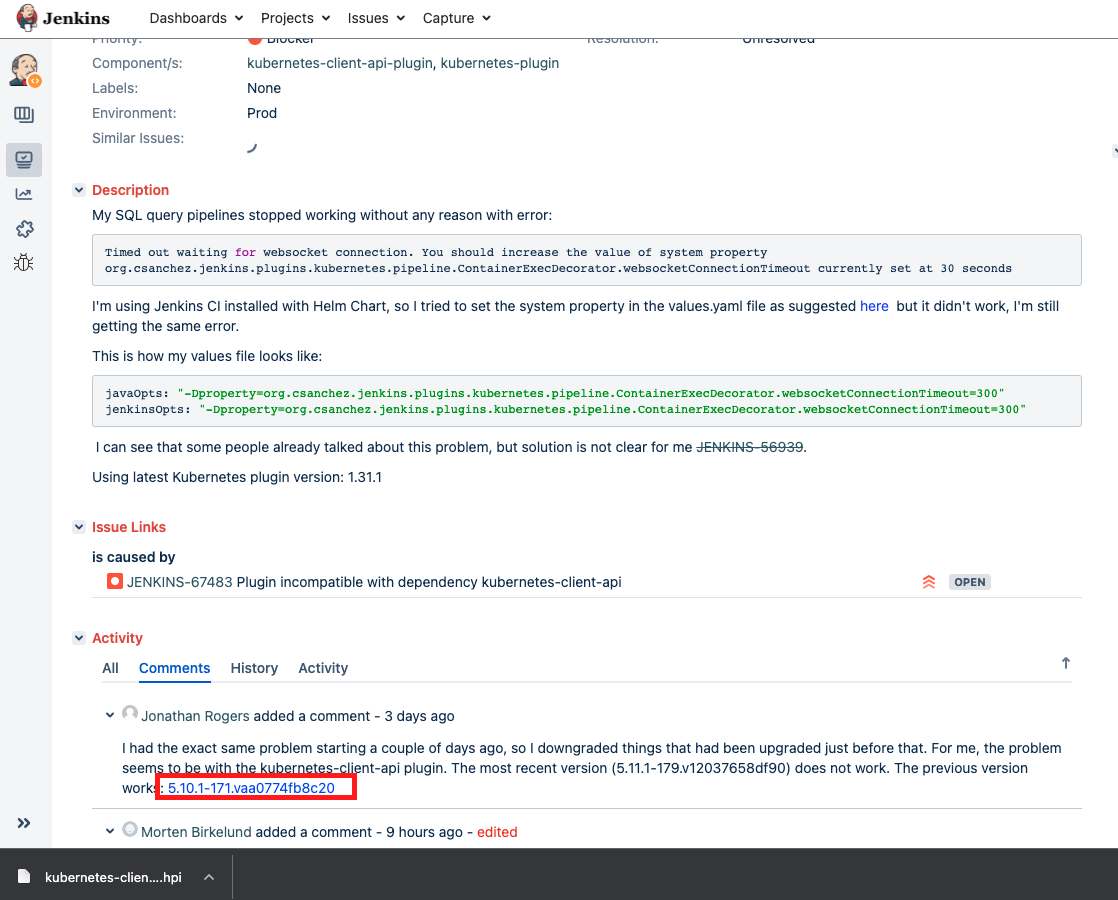The height and width of the screenshot is (900, 1118).
Task: Click the 'is caused by' label
Action: (133, 557)
